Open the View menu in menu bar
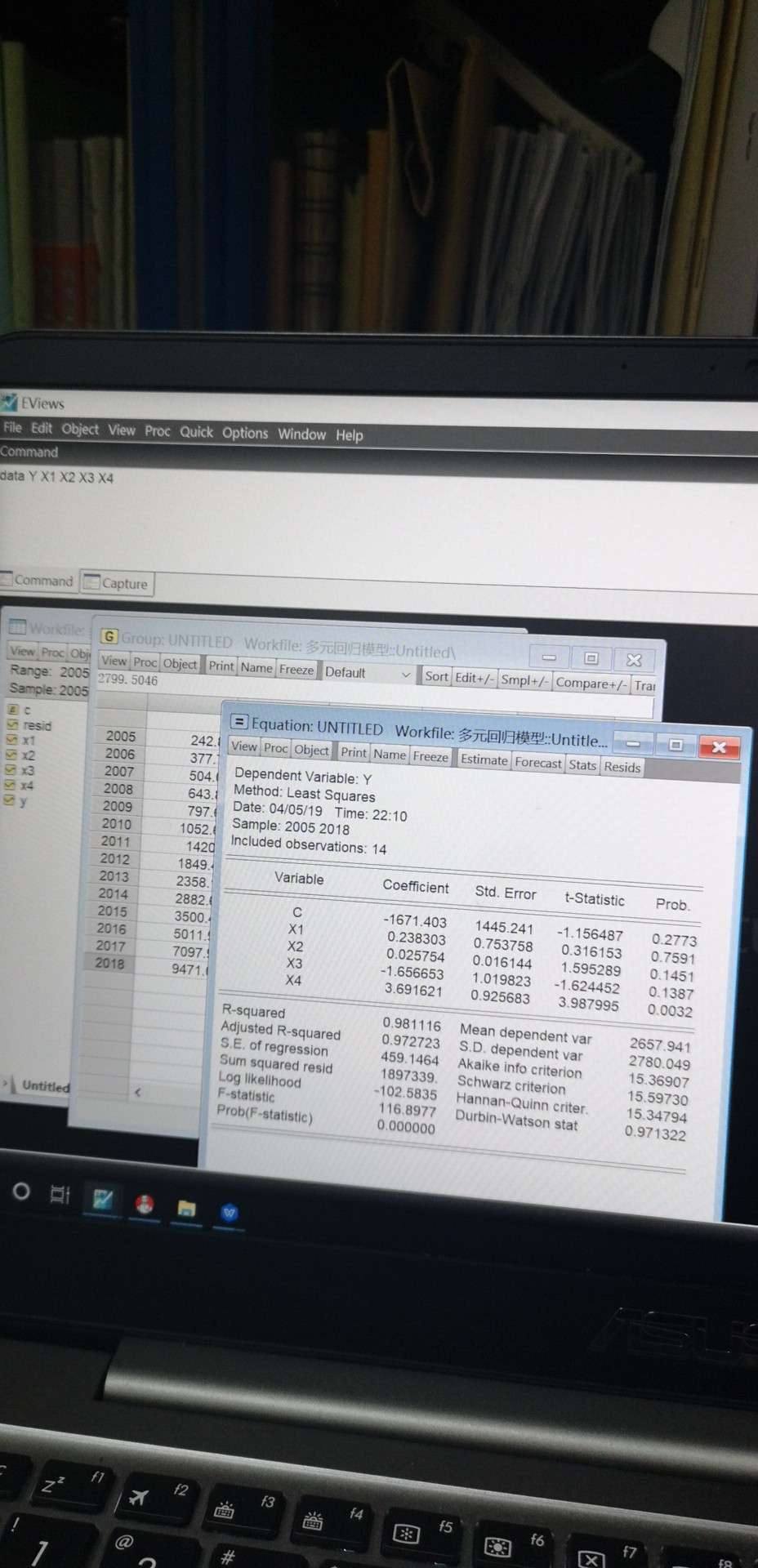 [x=122, y=430]
